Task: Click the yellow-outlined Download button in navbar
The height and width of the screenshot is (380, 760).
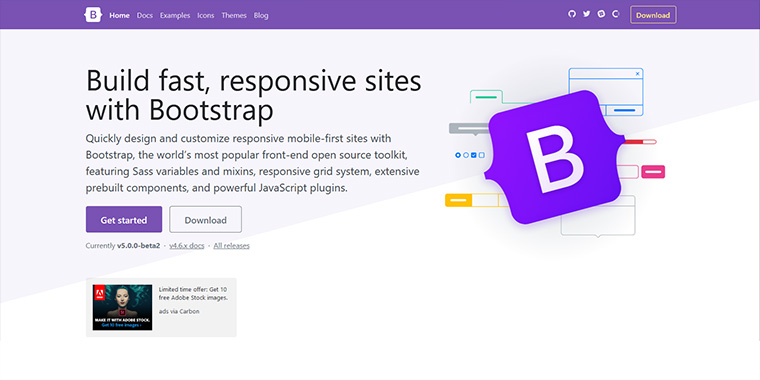Action: 653,15
